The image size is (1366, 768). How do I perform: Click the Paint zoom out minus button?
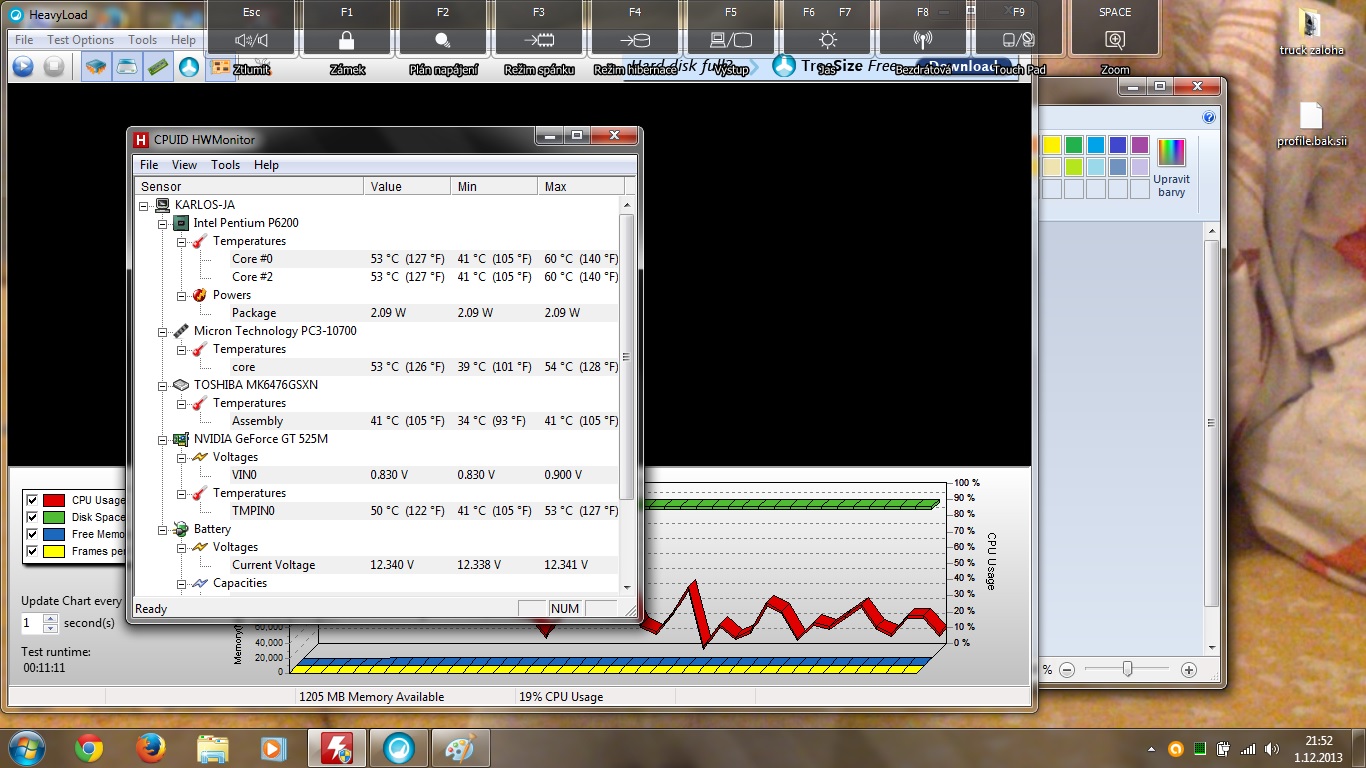[x=1067, y=670]
